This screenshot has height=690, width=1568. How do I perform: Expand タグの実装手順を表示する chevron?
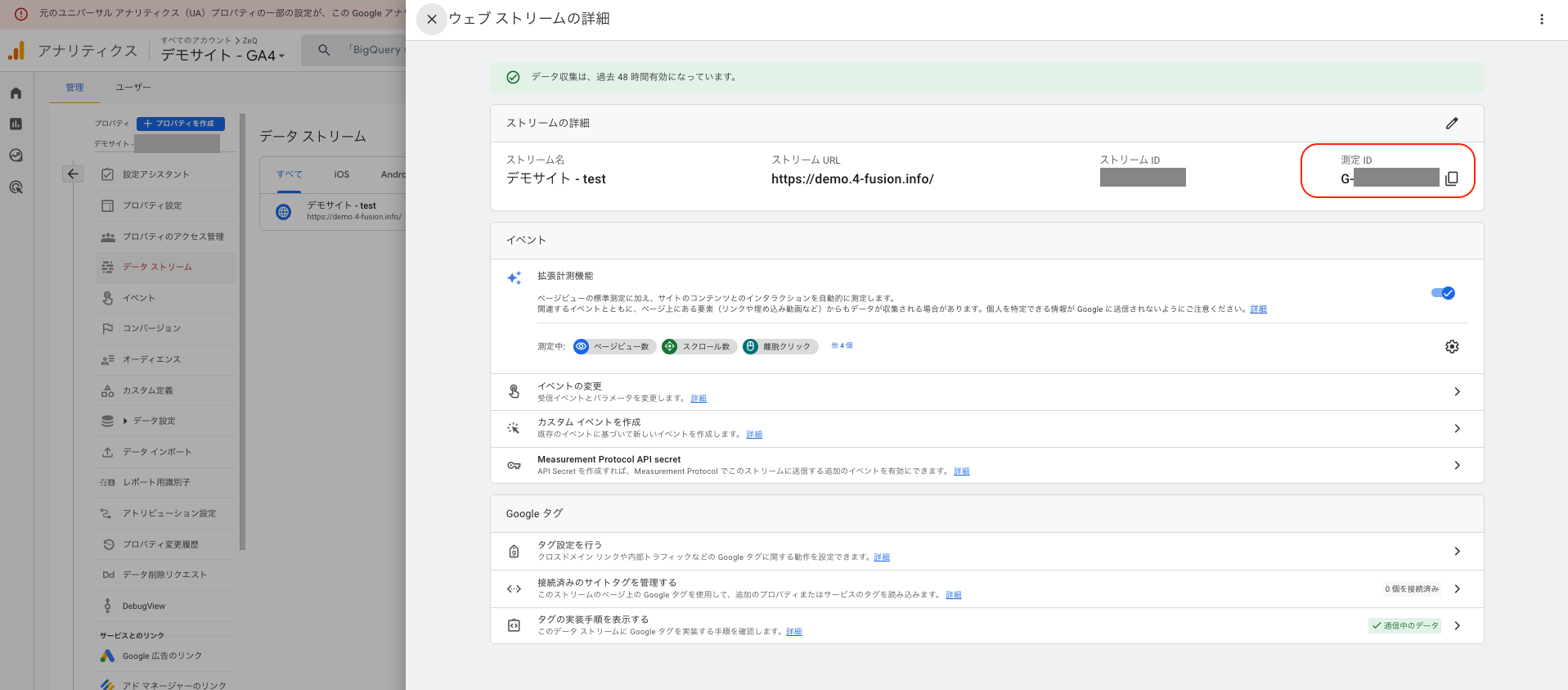[1457, 625]
